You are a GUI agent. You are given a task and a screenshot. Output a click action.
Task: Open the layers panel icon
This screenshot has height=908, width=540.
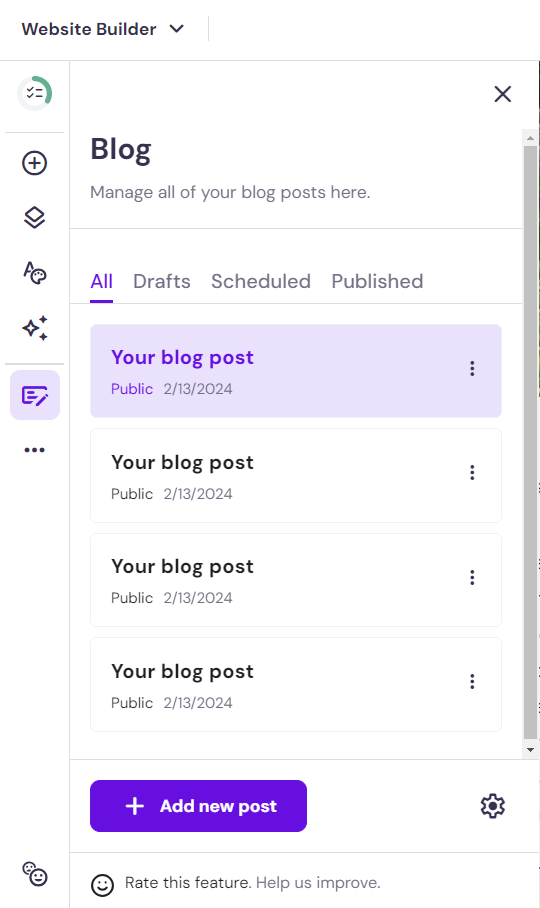[35, 217]
